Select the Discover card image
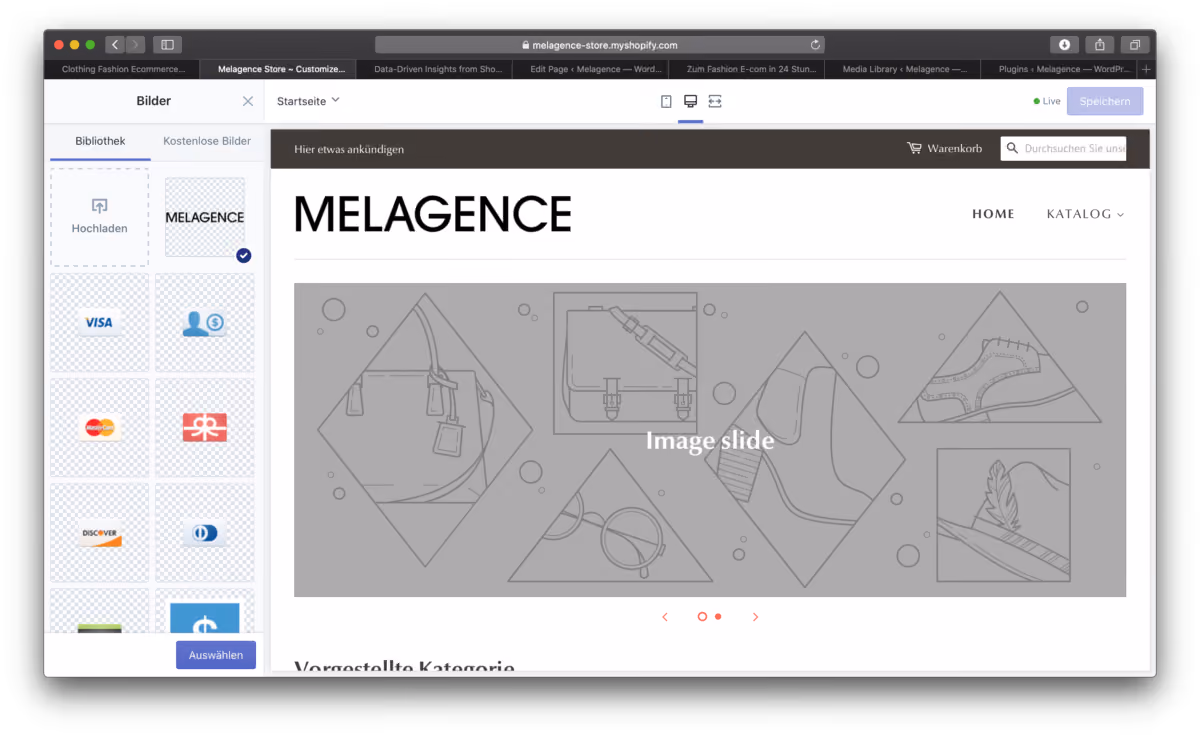 [x=100, y=533]
